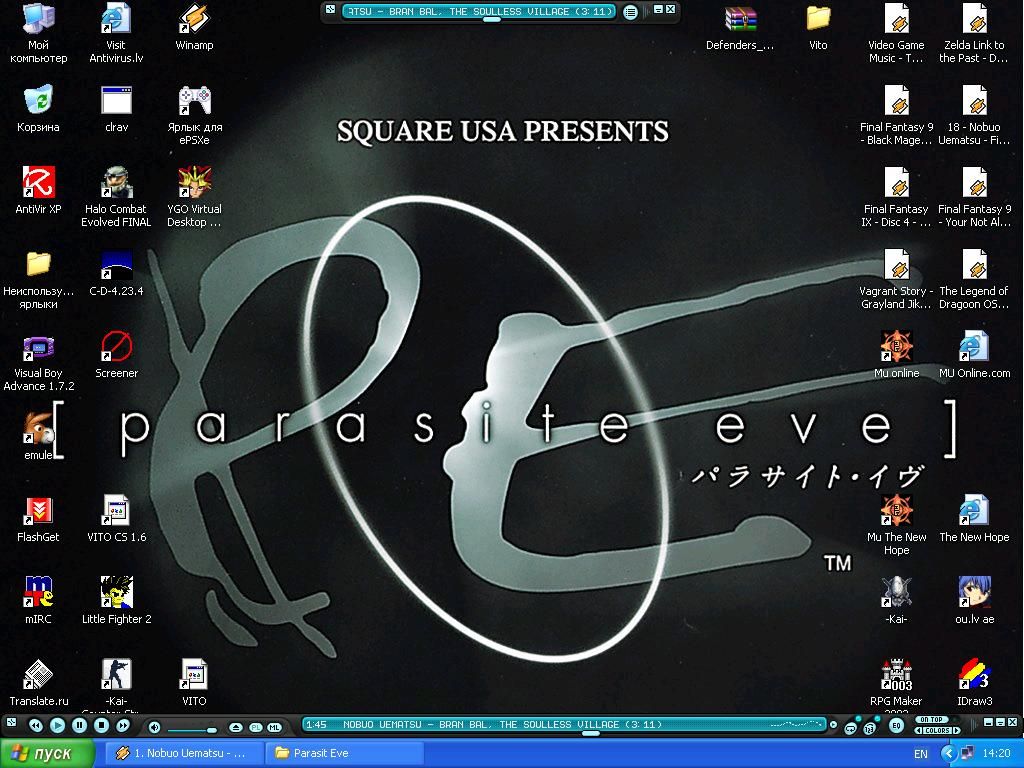This screenshot has width=1024, height=768.
Task: Open Мой компьютер desktop icon
Action: (39, 33)
